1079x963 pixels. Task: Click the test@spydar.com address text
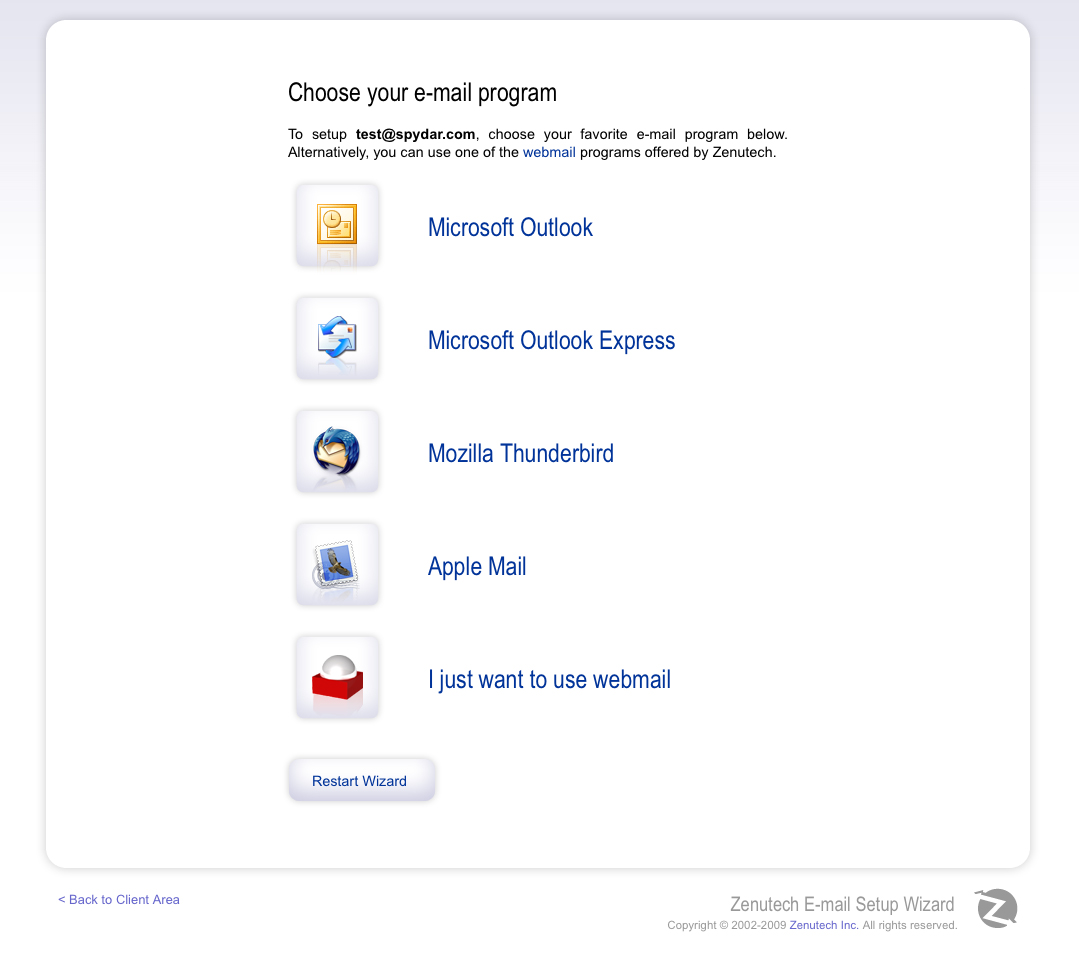(415, 134)
